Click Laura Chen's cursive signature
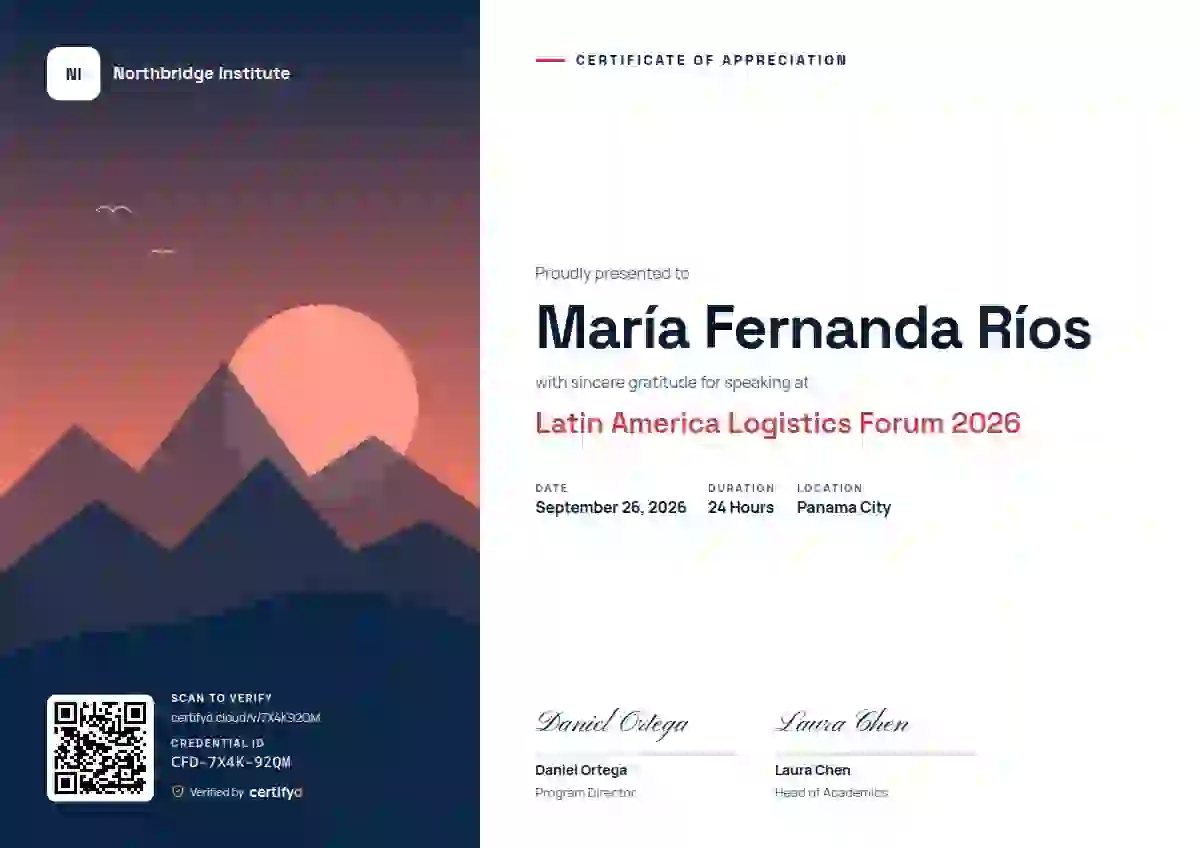 842,722
